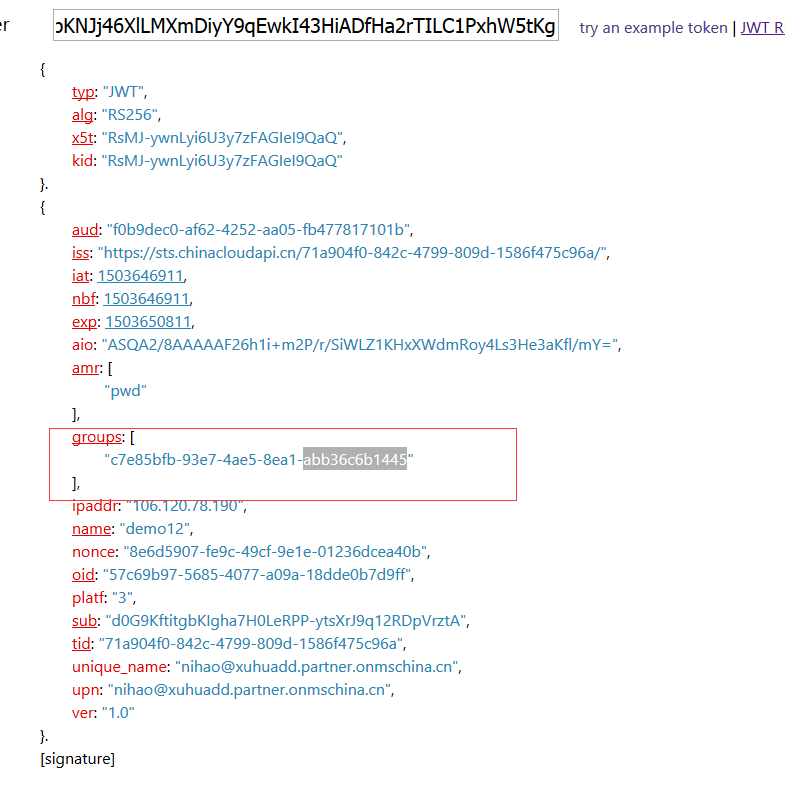This screenshot has height=797, width=785.
Task: Click the 'amr' claim label
Action: click(x=86, y=368)
